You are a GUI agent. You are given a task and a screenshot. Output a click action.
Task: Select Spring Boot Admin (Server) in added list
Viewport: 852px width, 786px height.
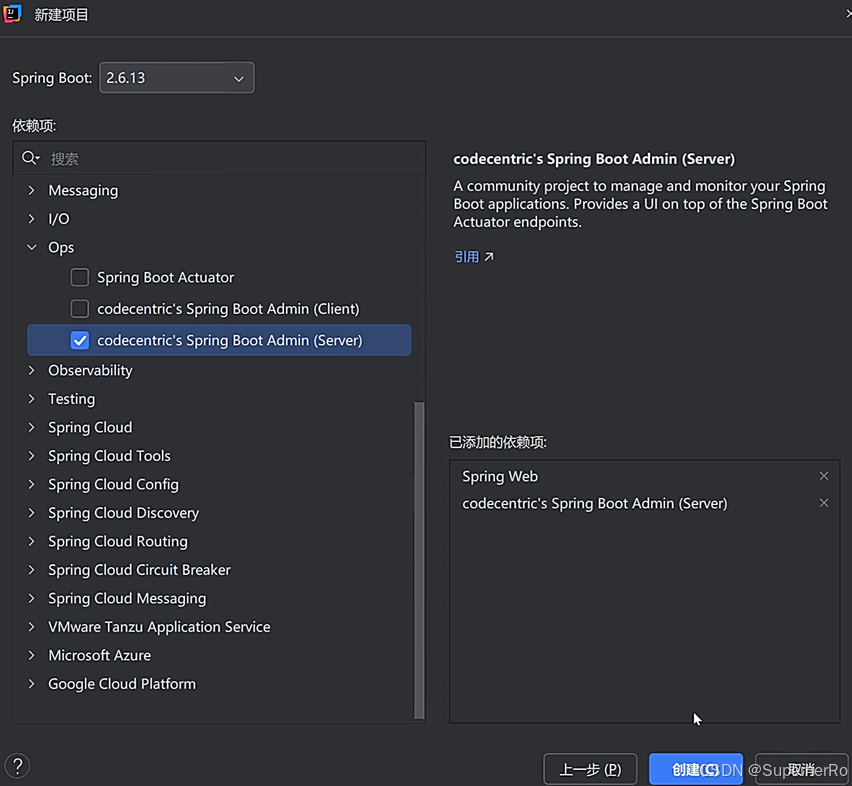tap(594, 504)
